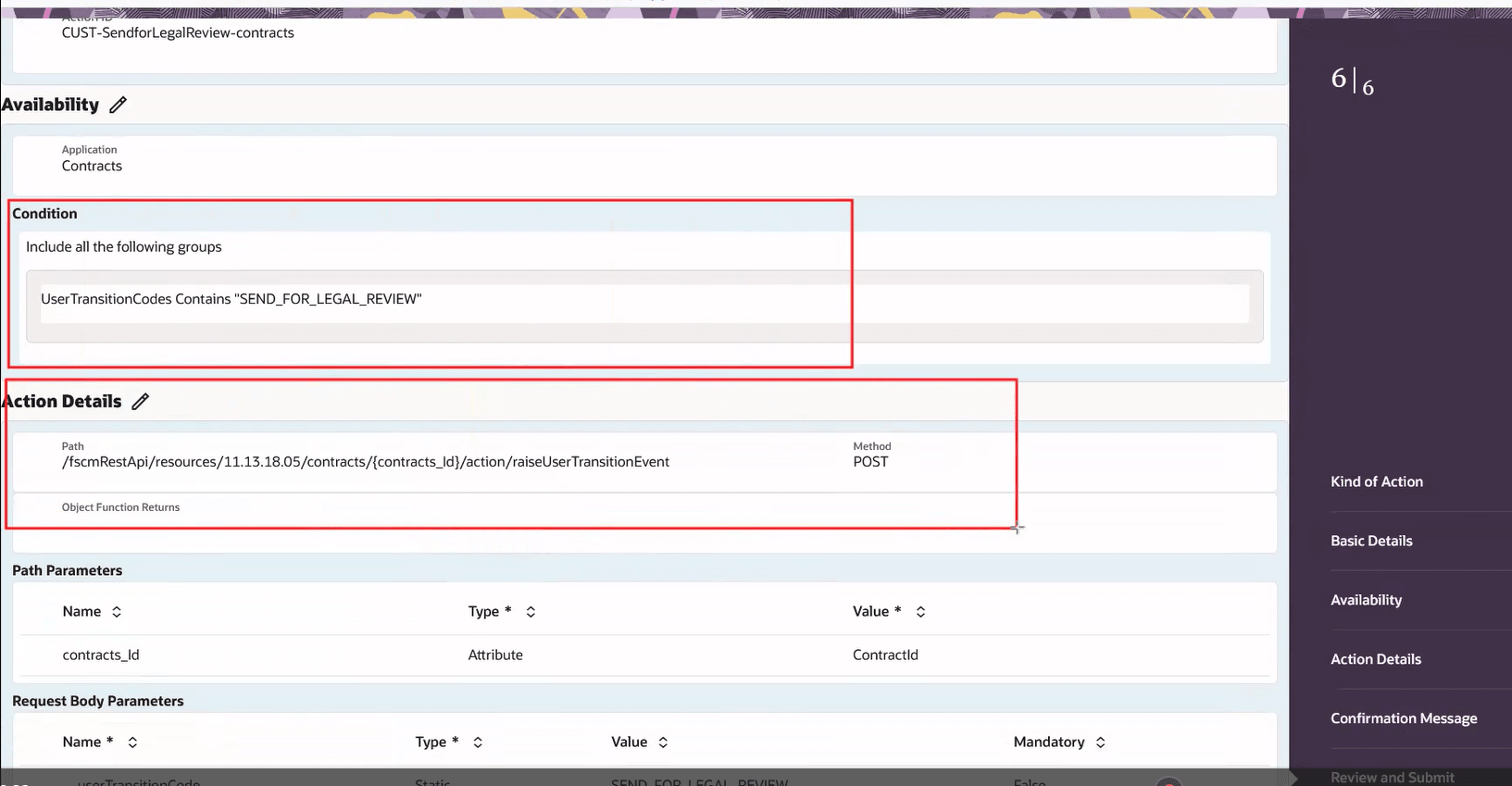Screen dimensions: 1512x786
Task: Click the raiseUserTransitionEvent REST API path
Action: (366, 462)
